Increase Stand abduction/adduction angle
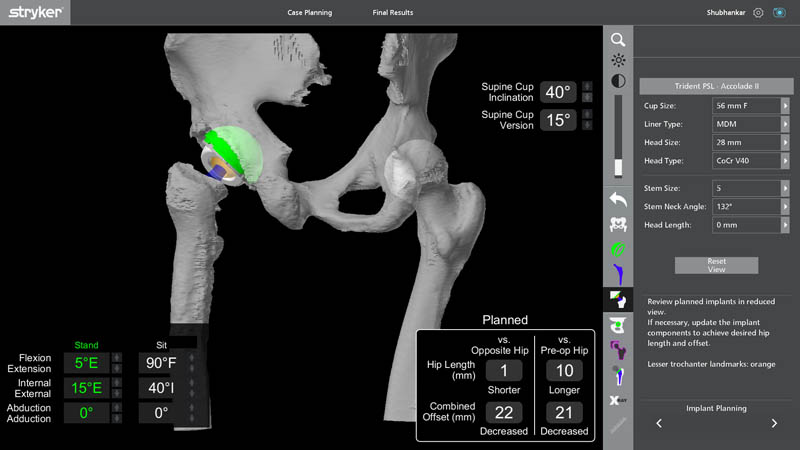Image resolution: width=800 pixels, height=450 pixels. click(x=117, y=408)
